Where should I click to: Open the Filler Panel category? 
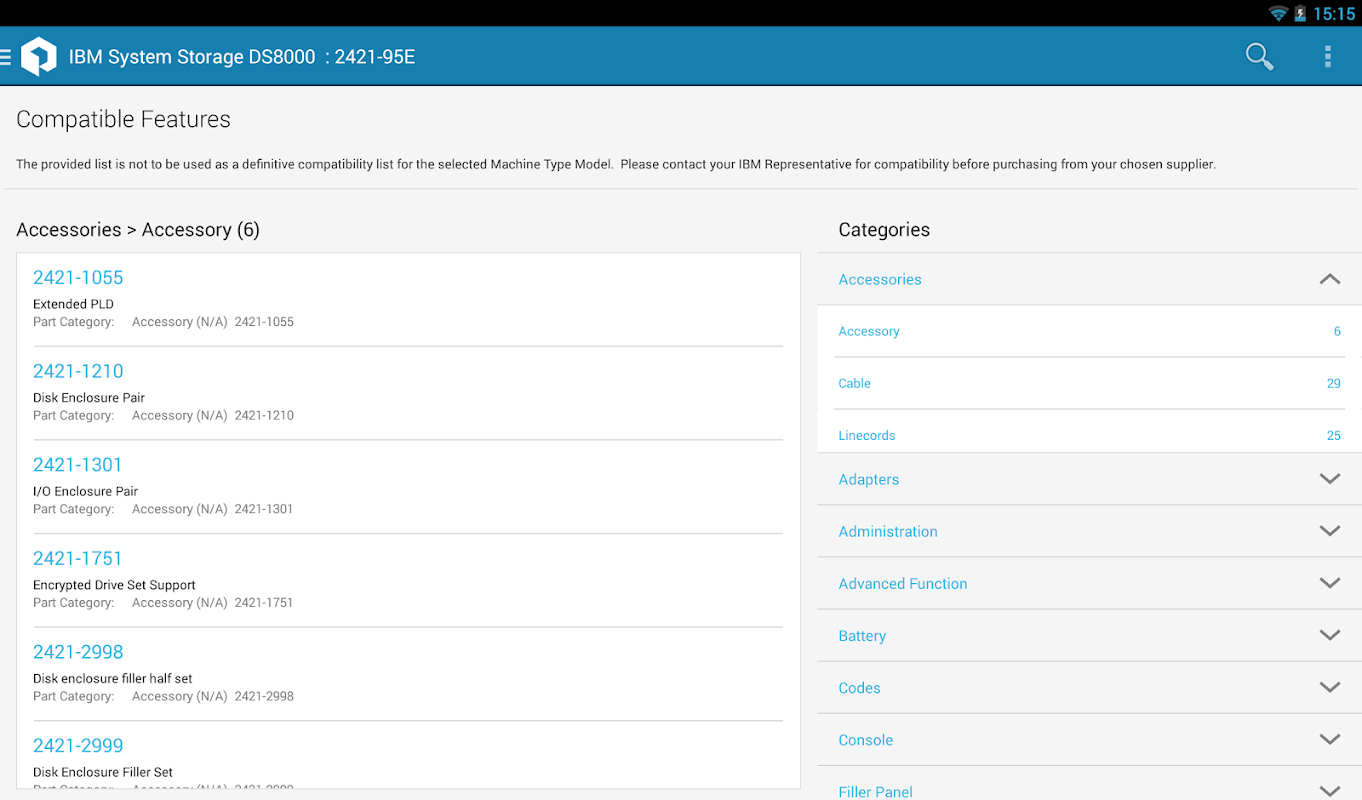click(1089, 783)
